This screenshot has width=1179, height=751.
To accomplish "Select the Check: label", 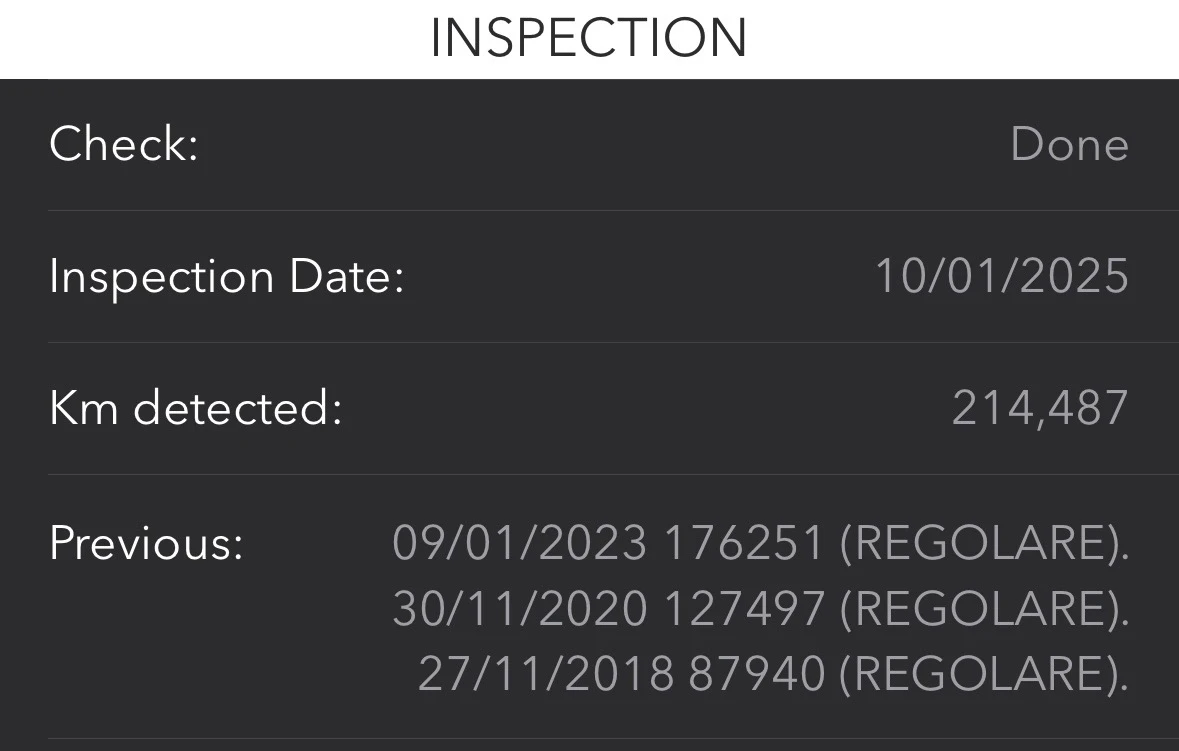I will [124, 145].
